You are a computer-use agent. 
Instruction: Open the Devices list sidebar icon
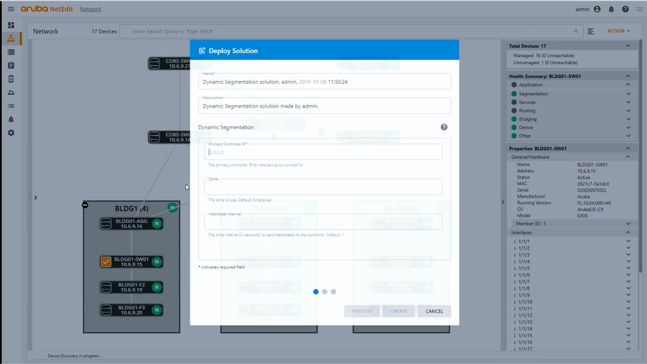pos(11,52)
